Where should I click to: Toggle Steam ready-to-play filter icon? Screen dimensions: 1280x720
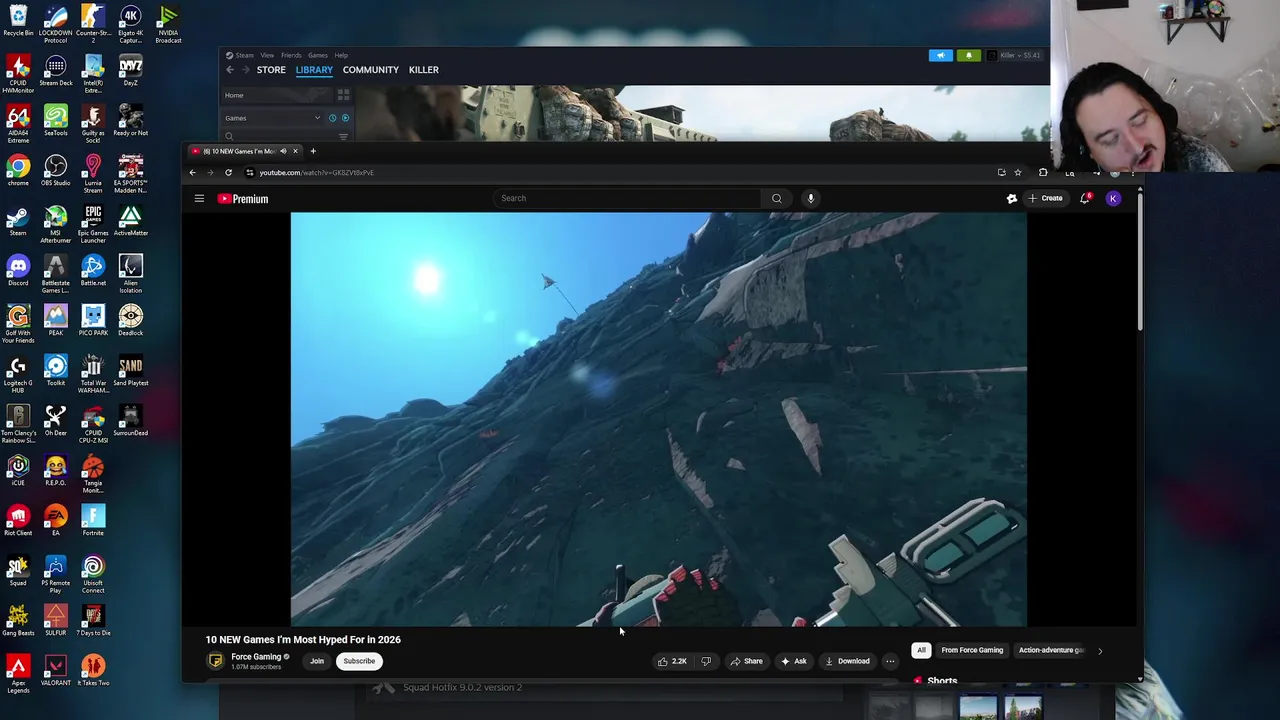pyautogui.click(x=345, y=118)
